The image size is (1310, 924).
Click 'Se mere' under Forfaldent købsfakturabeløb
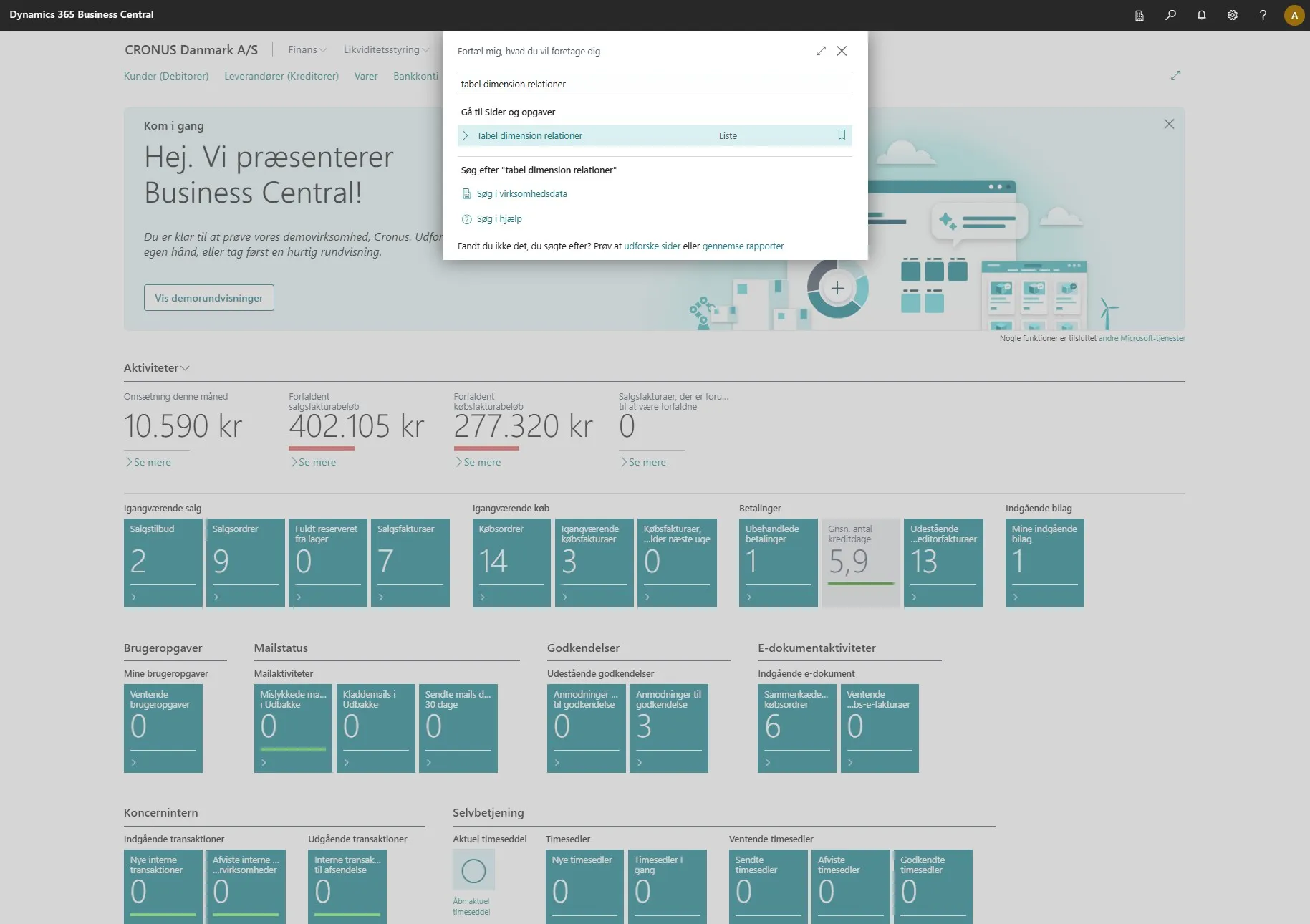pos(478,463)
